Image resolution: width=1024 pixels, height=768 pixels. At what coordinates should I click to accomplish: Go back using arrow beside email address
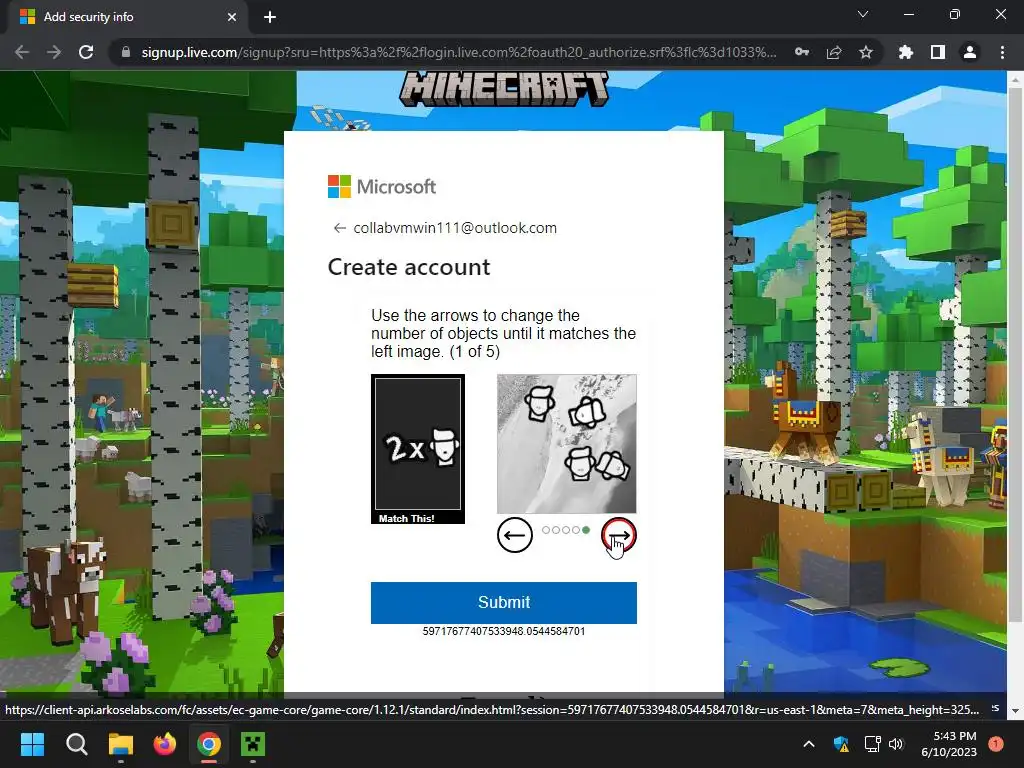pos(340,228)
